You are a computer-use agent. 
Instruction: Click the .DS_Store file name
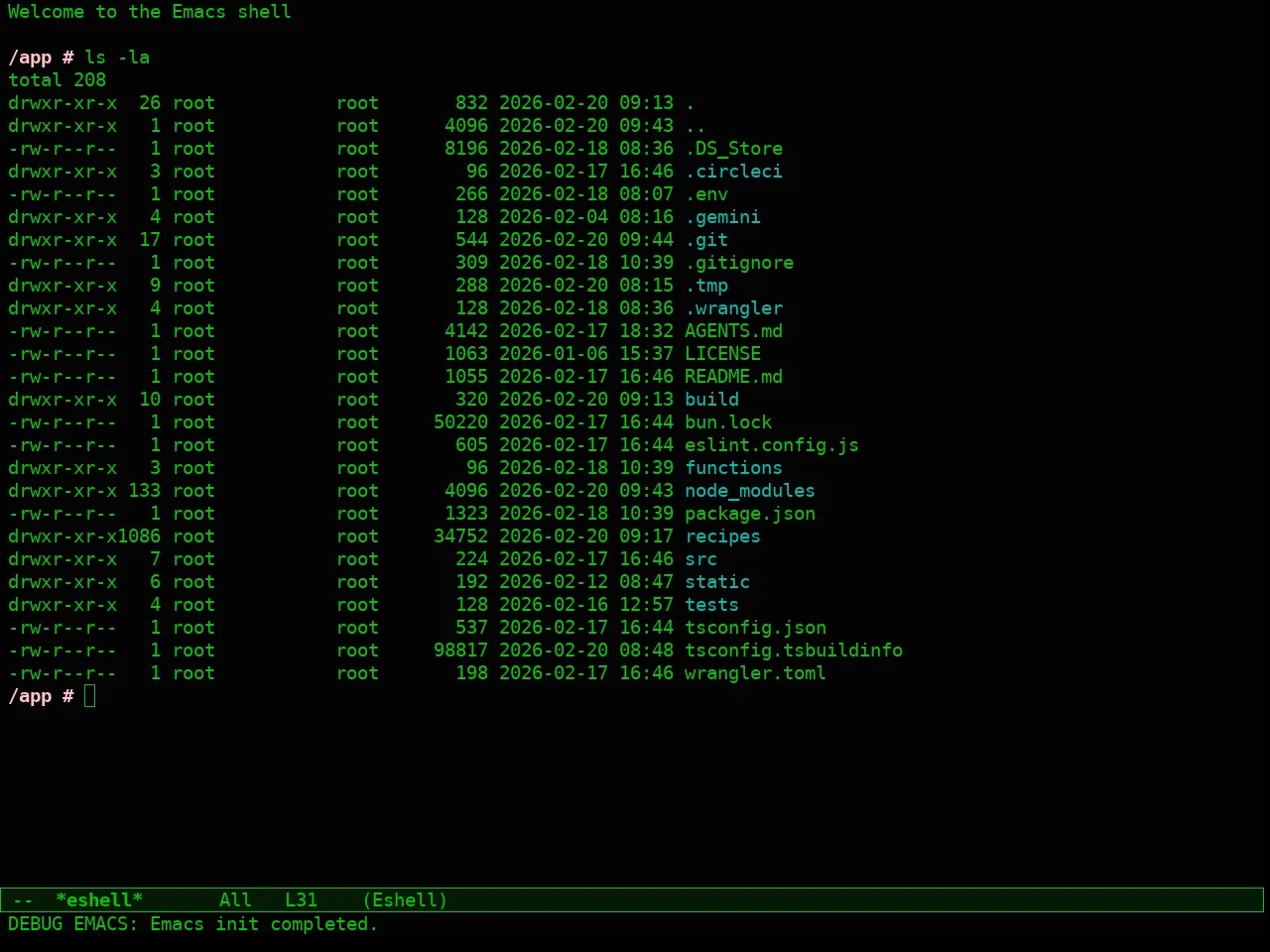(733, 149)
